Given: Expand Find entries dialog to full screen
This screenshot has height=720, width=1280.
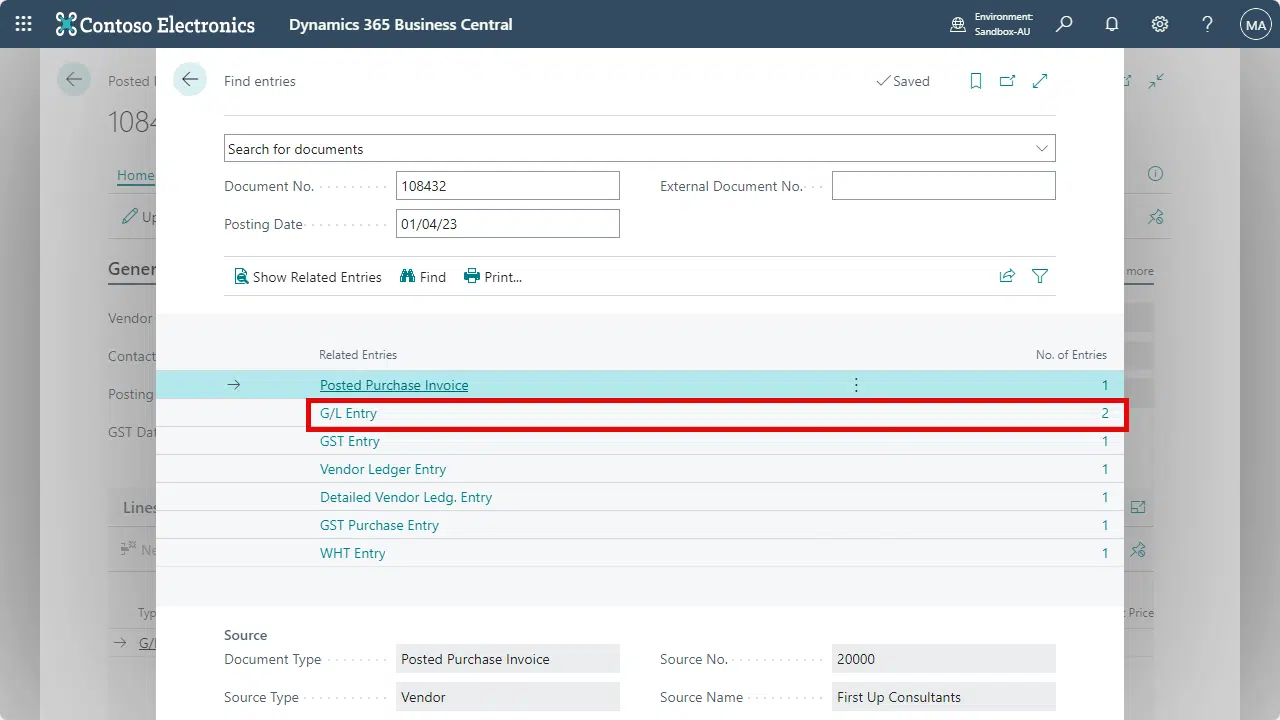Looking at the screenshot, I should coord(1040,81).
